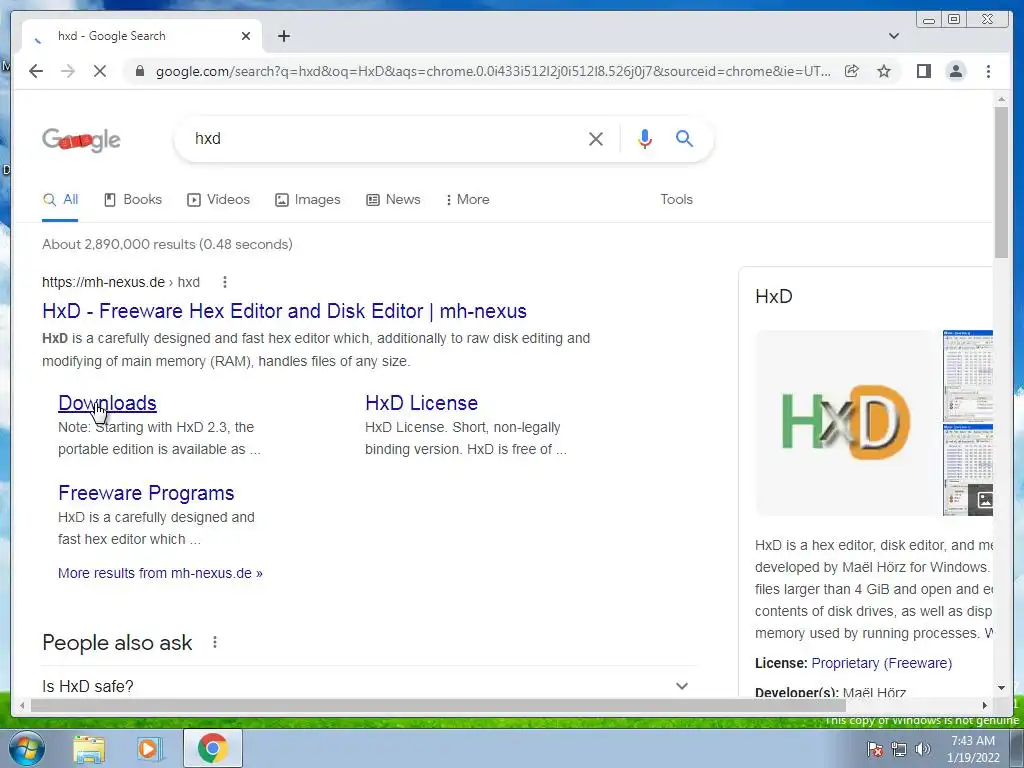Open the HxD License sitelink
This screenshot has height=768, width=1024.
click(421, 403)
